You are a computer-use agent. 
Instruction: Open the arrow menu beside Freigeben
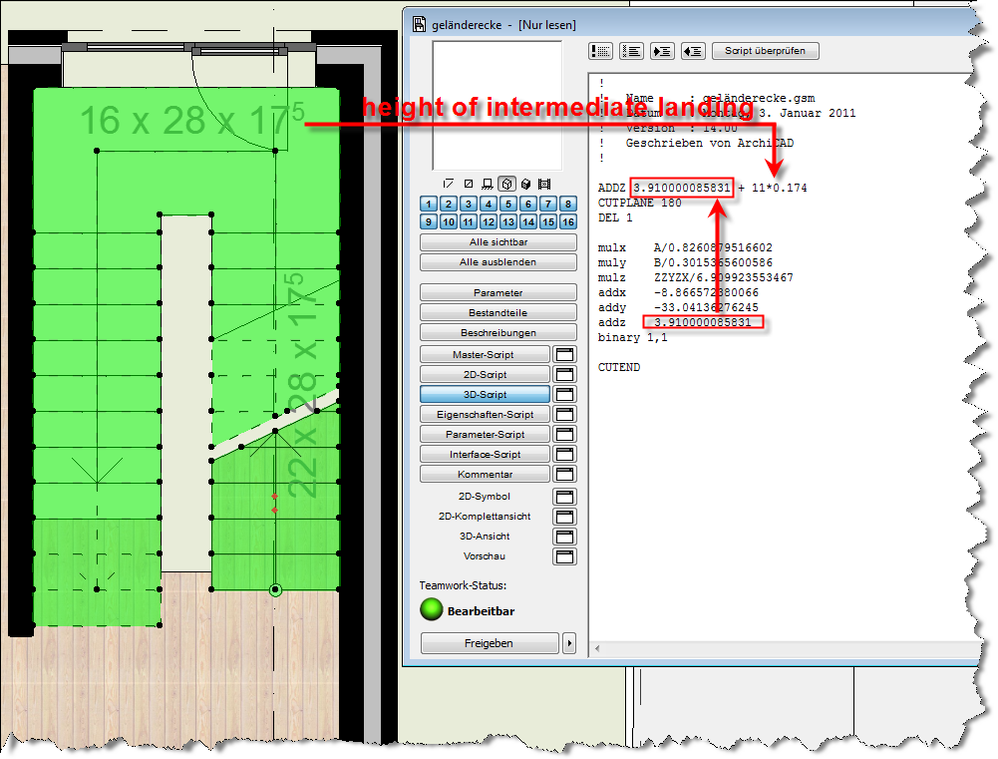[569, 643]
